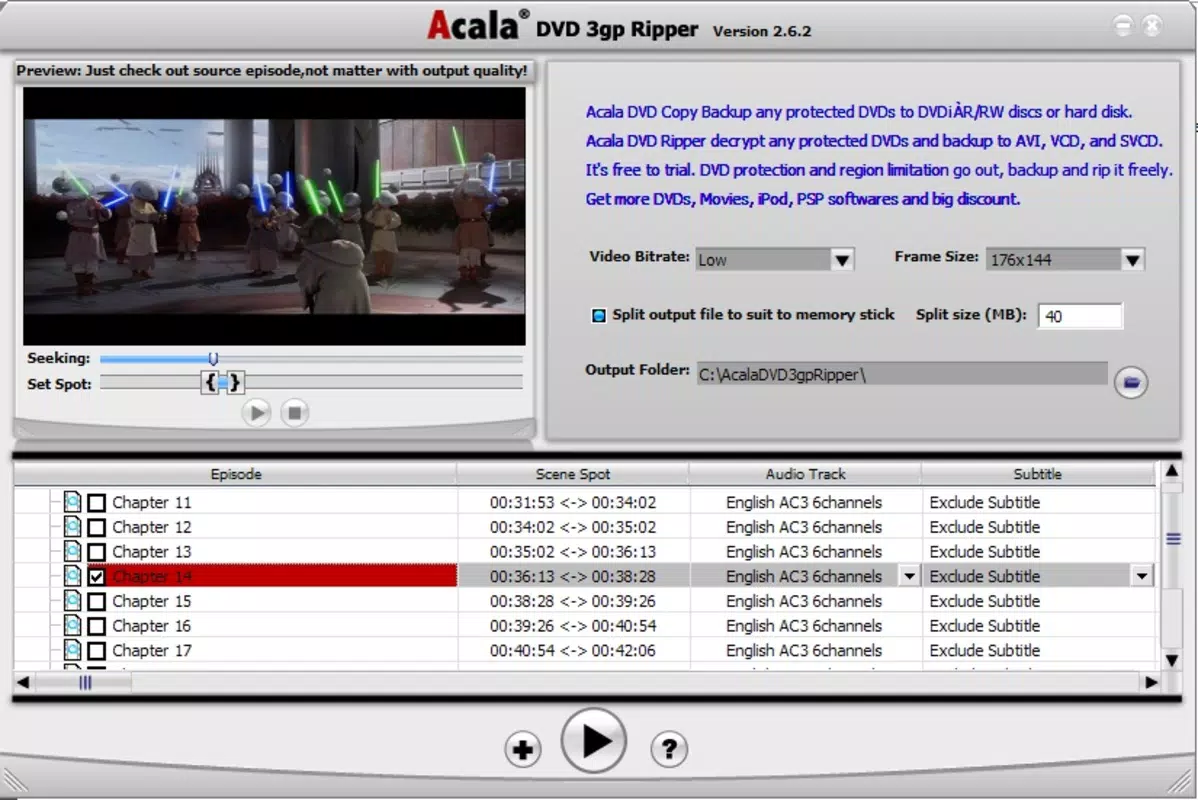Click the free to trial promo line

coord(879,170)
